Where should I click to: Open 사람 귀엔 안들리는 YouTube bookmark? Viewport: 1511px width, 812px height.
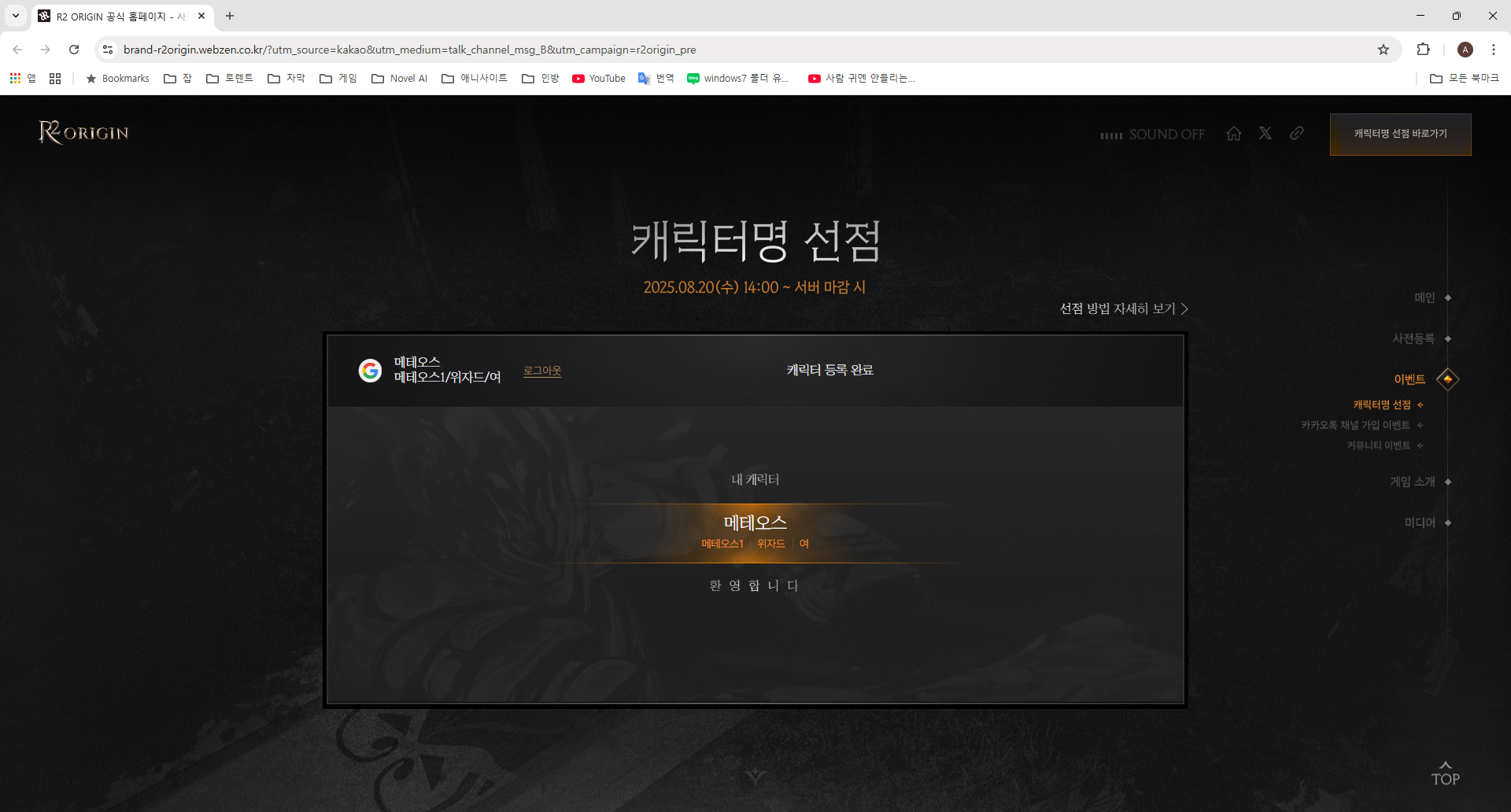coord(862,78)
